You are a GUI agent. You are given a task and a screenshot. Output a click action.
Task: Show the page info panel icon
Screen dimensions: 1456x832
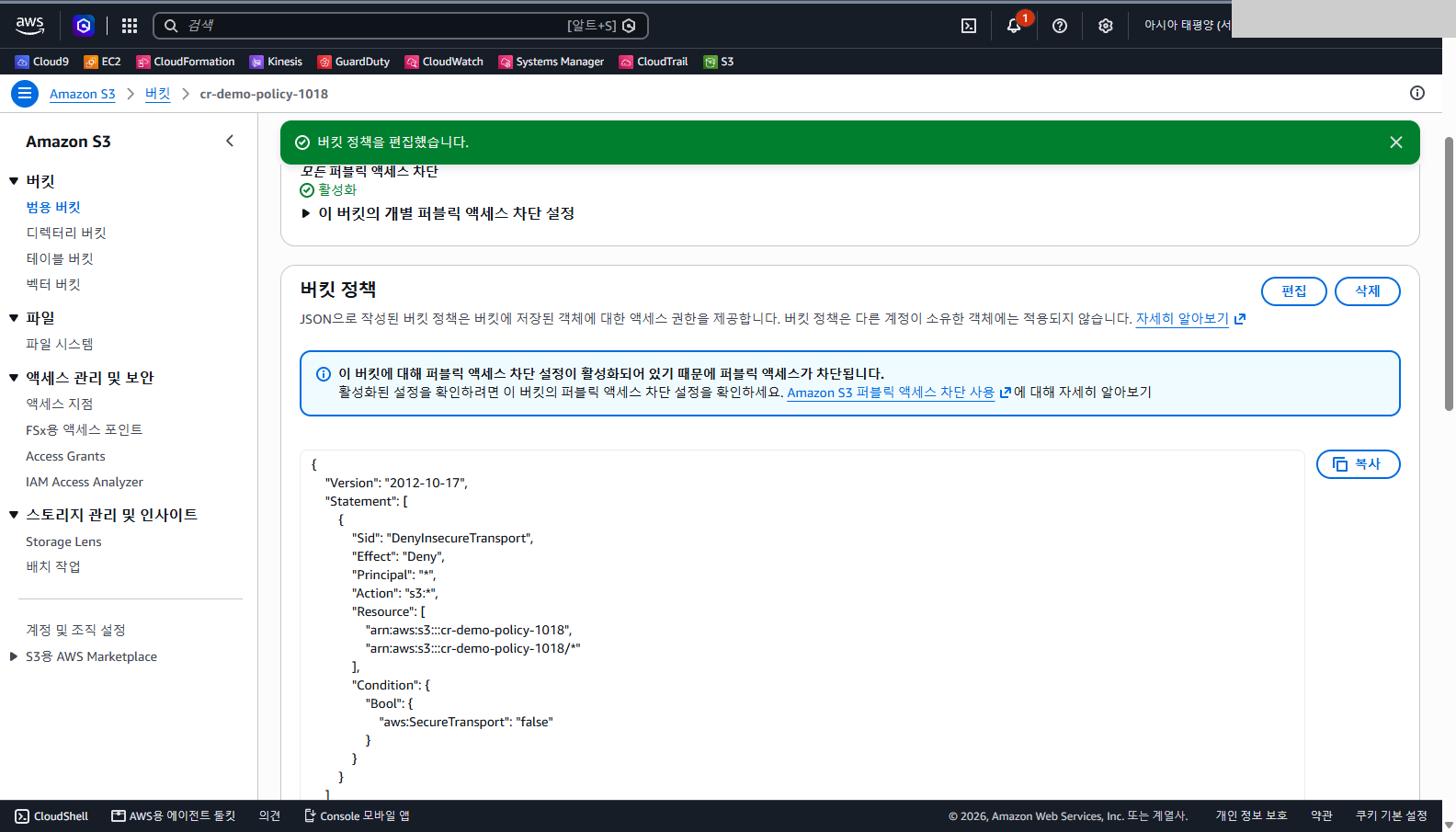click(x=1417, y=93)
